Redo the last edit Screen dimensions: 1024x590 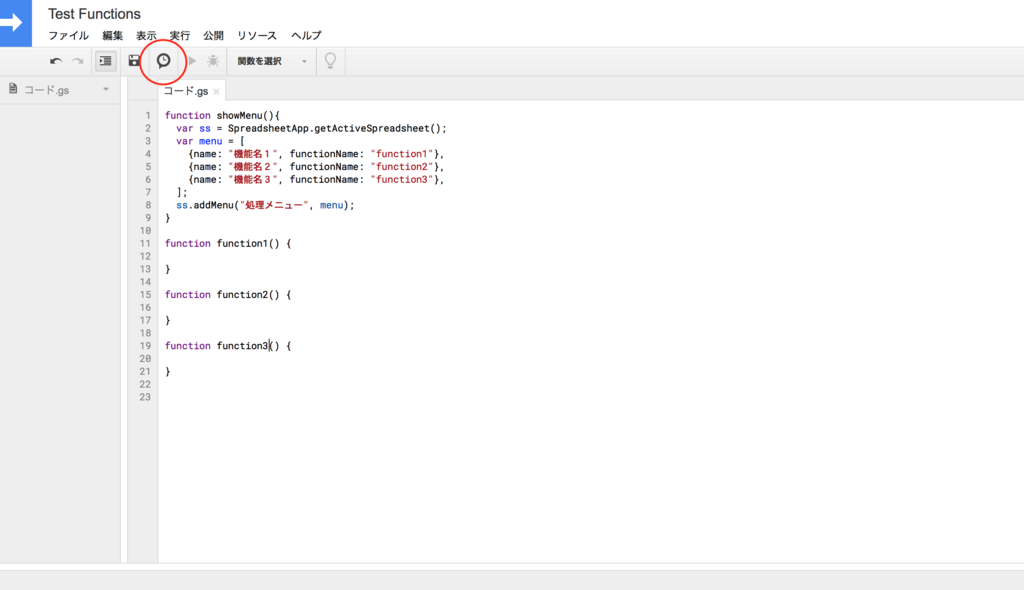coord(78,61)
